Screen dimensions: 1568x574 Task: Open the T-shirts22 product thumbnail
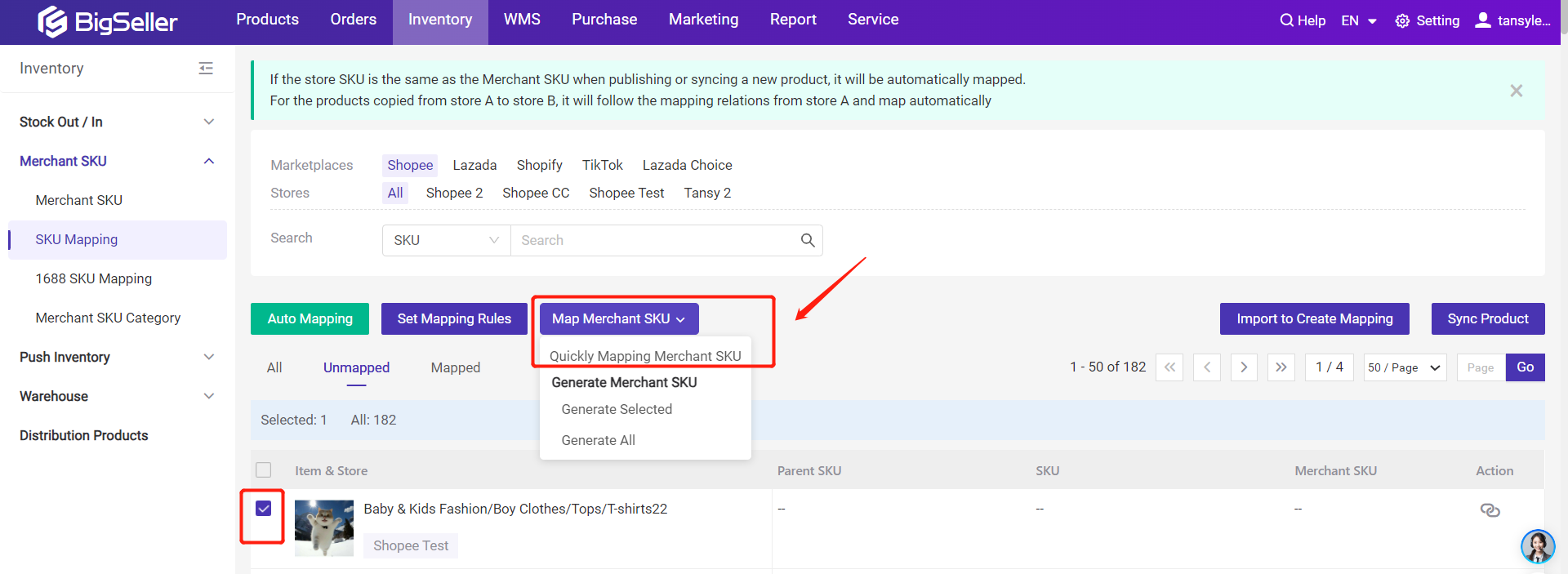(324, 528)
